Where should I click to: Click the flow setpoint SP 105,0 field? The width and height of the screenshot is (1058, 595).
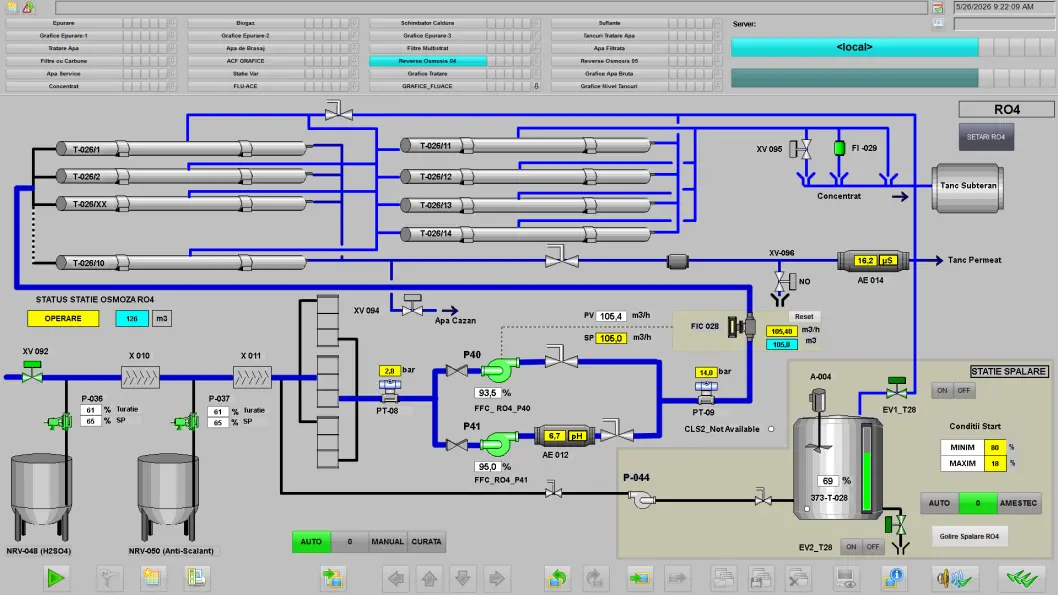[x=611, y=338]
